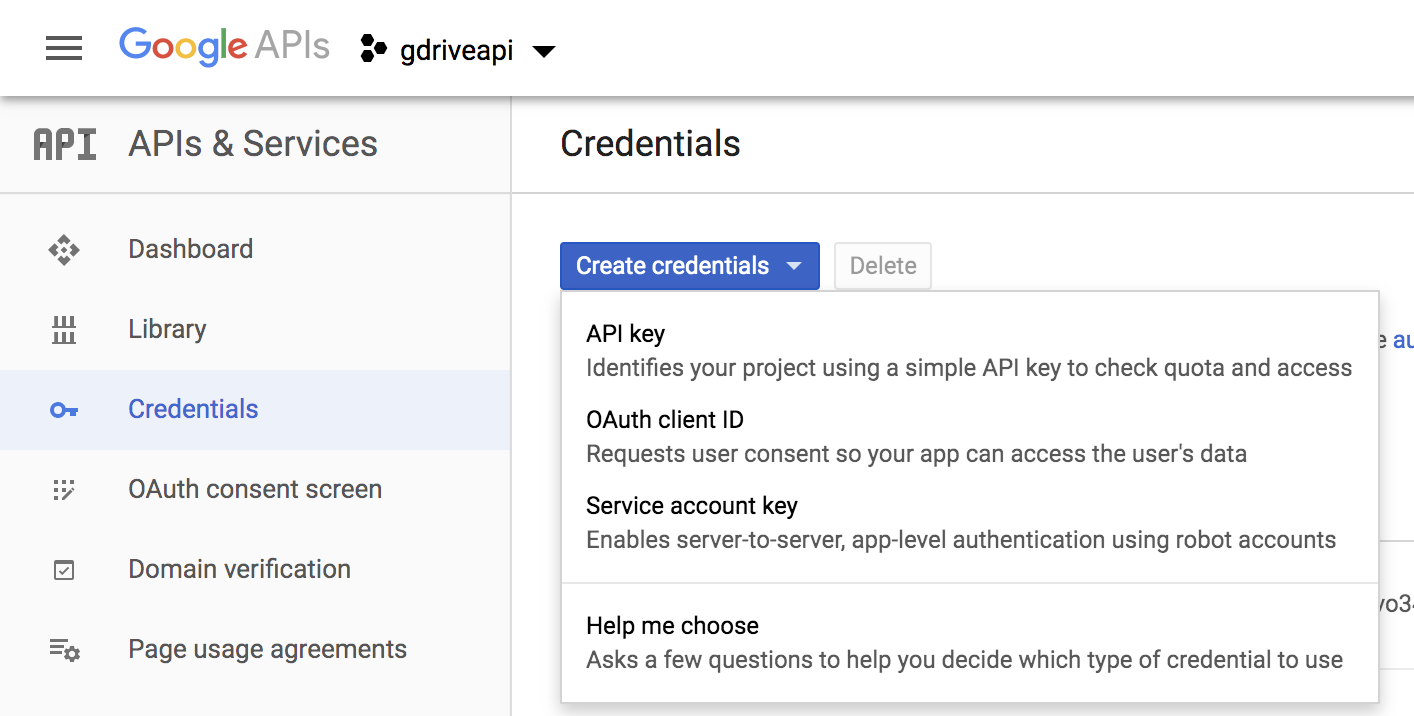Viewport: 1414px width, 716px height.
Task: Click the gdriveapi project hexagon icon
Action: coord(373,49)
